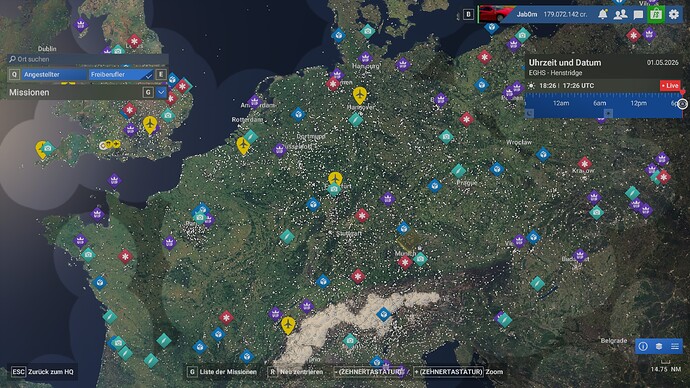Click the Ort suchen search field
This screenshot has height=388, width=690.
(x=88, y=59)
